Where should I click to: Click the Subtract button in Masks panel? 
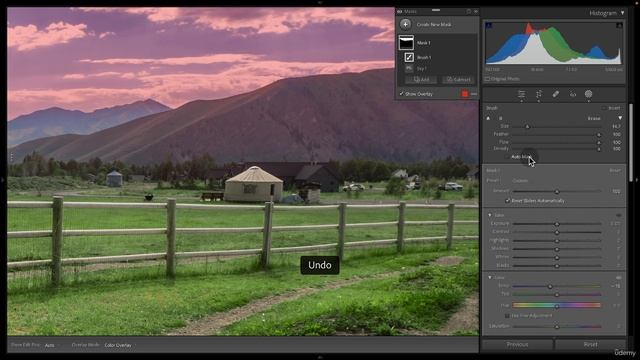pos(458,80)
